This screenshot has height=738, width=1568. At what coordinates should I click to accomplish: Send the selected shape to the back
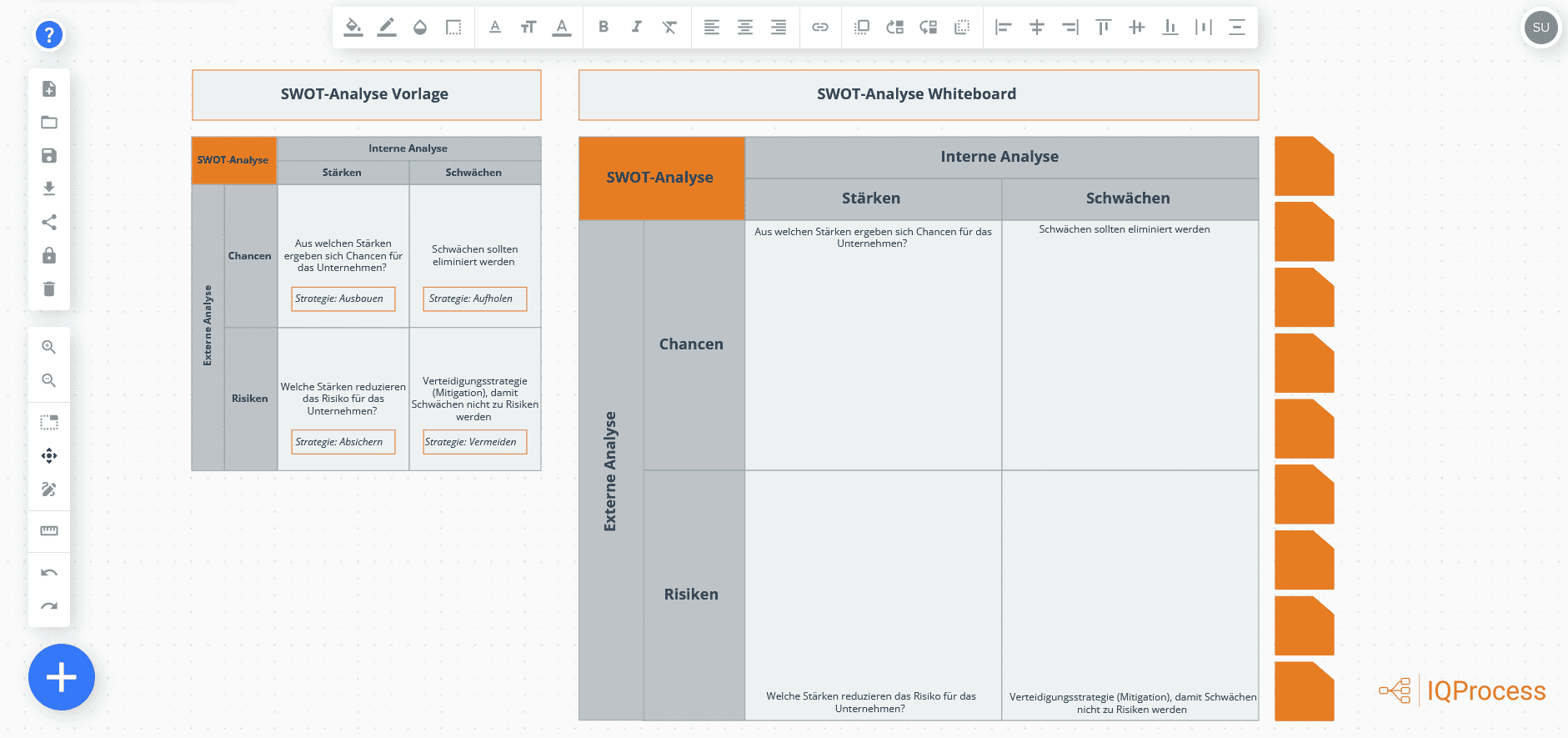coord(962,28)
